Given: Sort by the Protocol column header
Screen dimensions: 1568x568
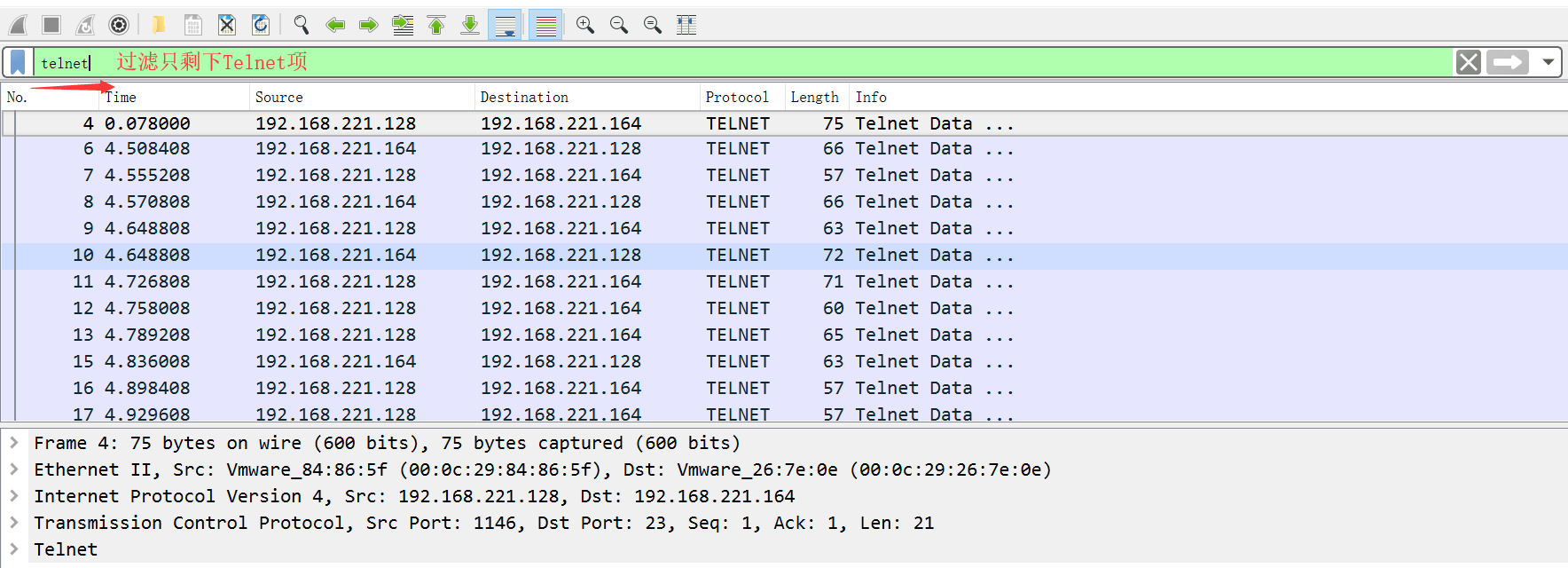Looking at the screenshot, I should [x=743, y=98].
